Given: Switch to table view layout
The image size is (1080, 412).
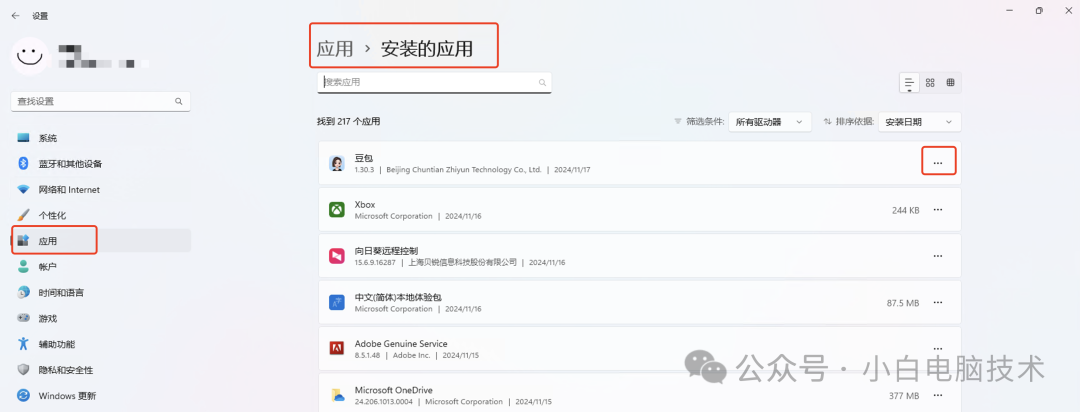Looking at the screenshot, I should point(951,83).
